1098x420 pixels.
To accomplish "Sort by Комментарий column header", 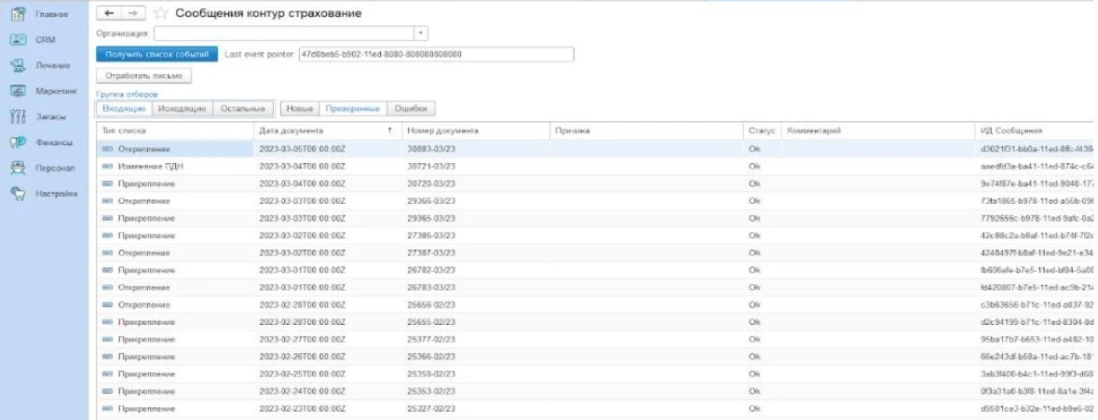I will pyautogui.click(x=878, y=131).
